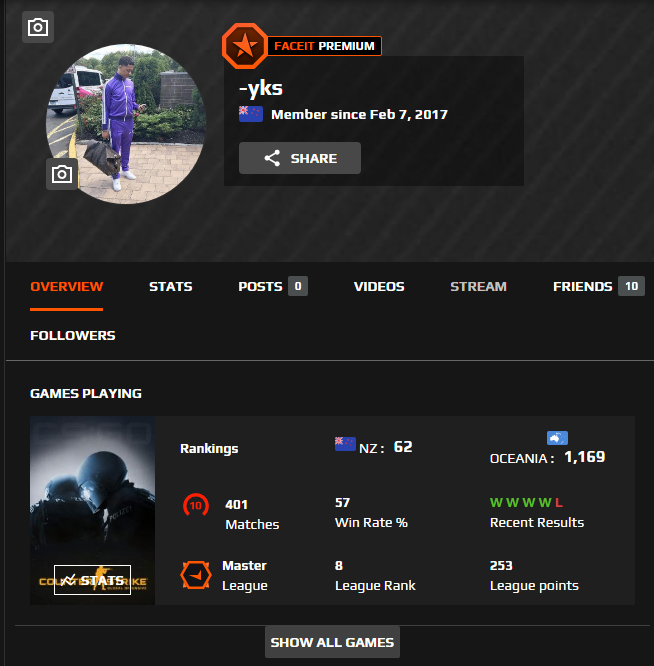Change cover photo via camera icon
This screenshot has width=654, height=666.
tap(38, 27)
